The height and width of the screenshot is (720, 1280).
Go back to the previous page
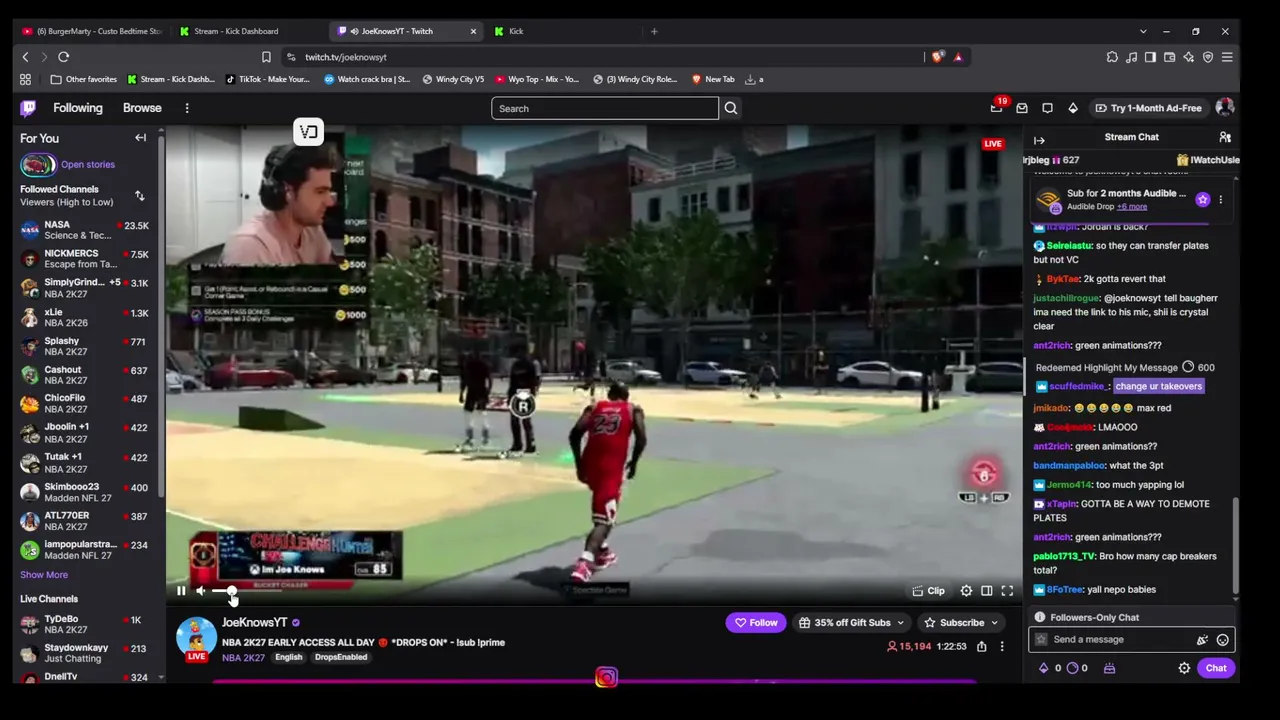click(25, 57)
